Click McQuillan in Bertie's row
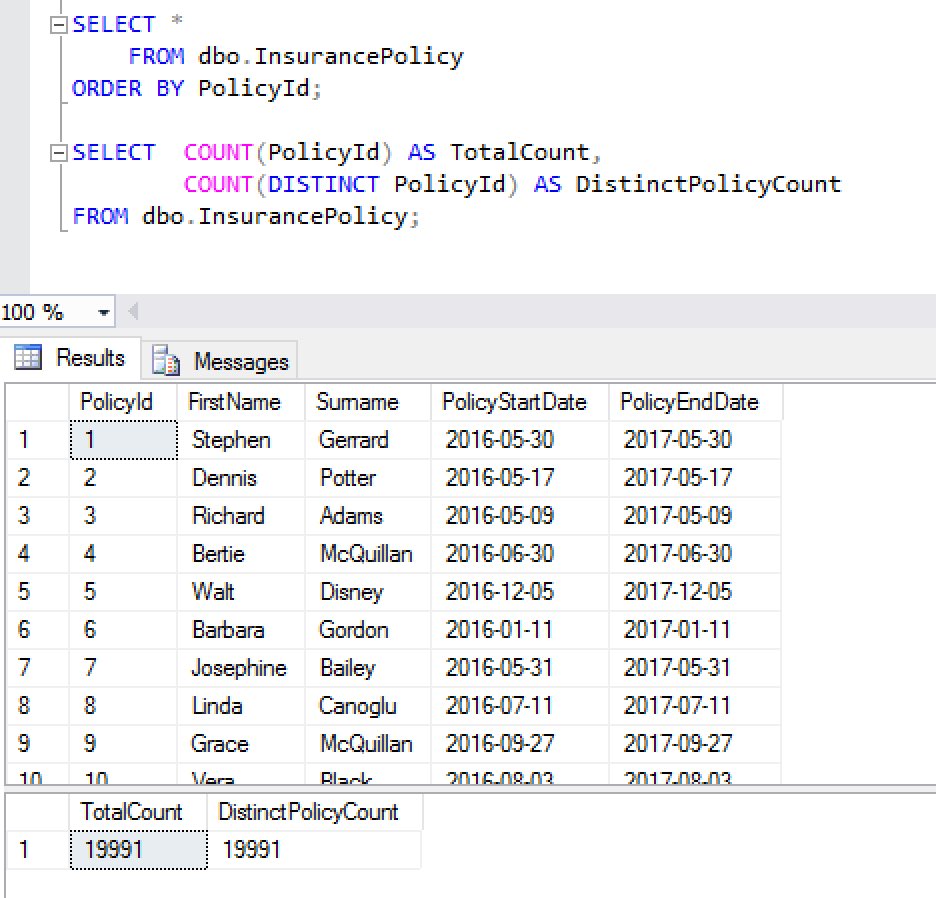The width and height of the screenshot is (936, 898). click(x=368, y=554)
